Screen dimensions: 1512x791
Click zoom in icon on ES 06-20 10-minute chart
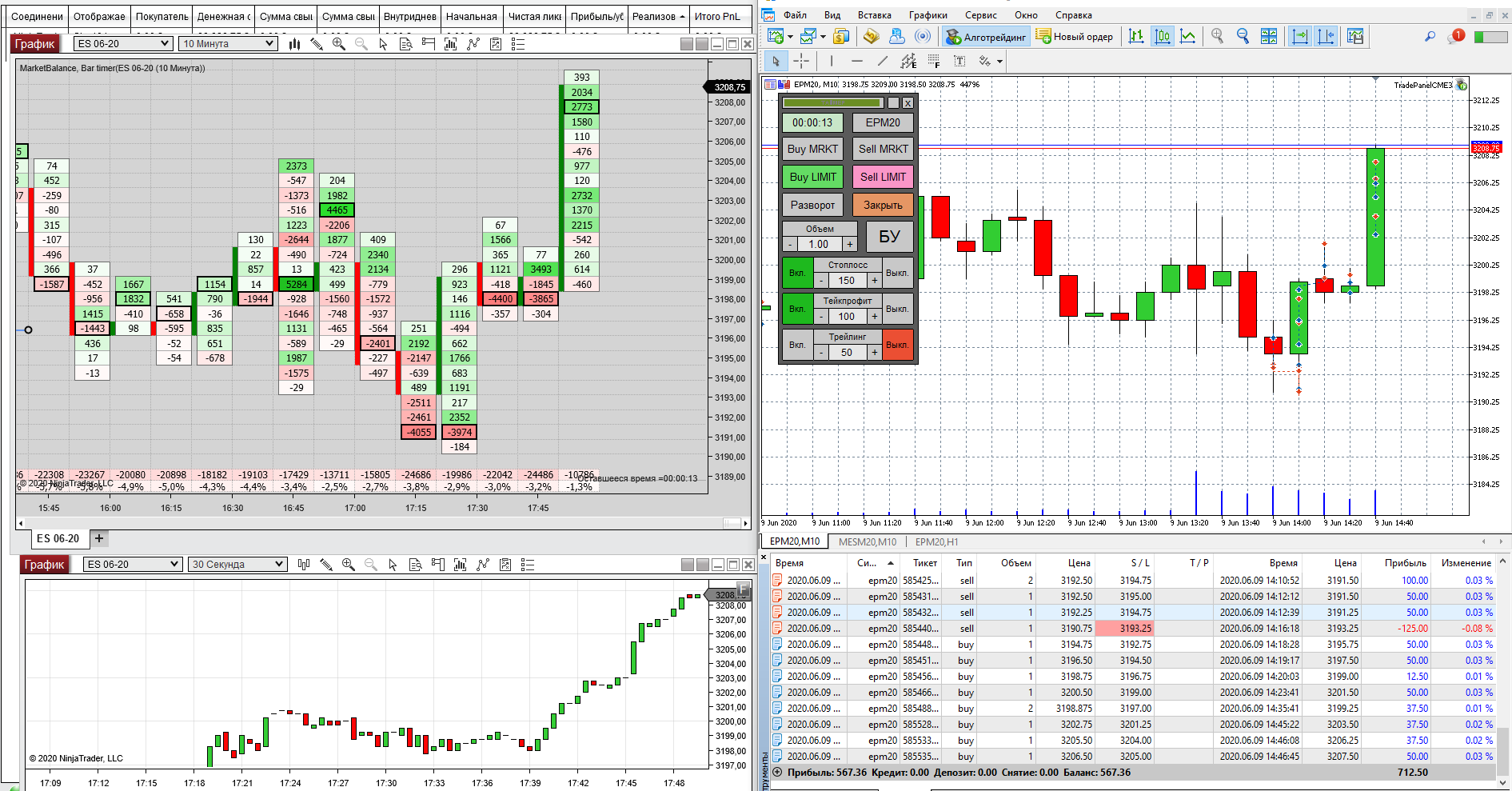tap(339, 44)
